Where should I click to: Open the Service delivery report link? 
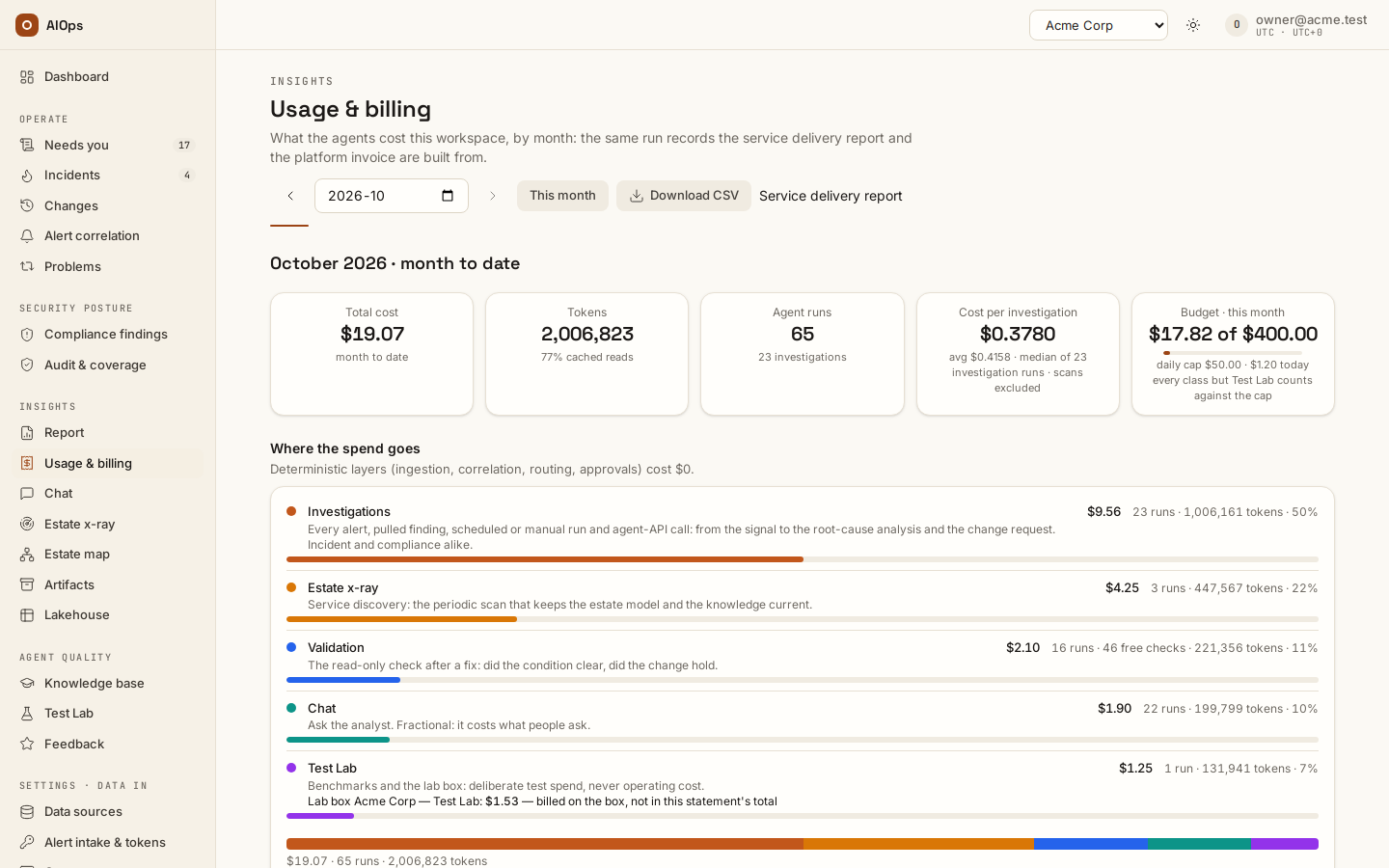click(831, 196)
